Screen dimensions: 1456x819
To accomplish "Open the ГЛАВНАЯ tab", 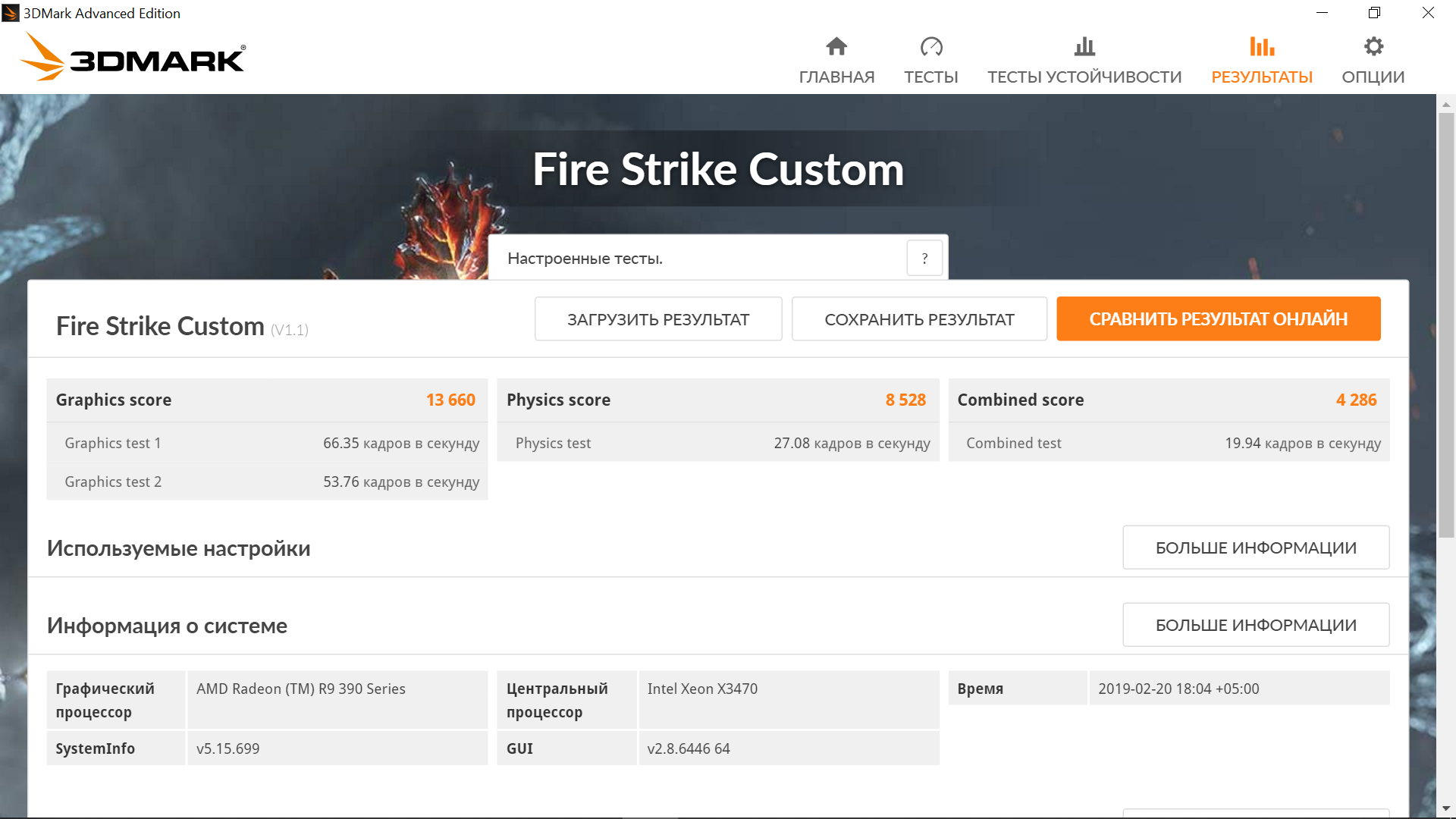I will coord(836,77).
